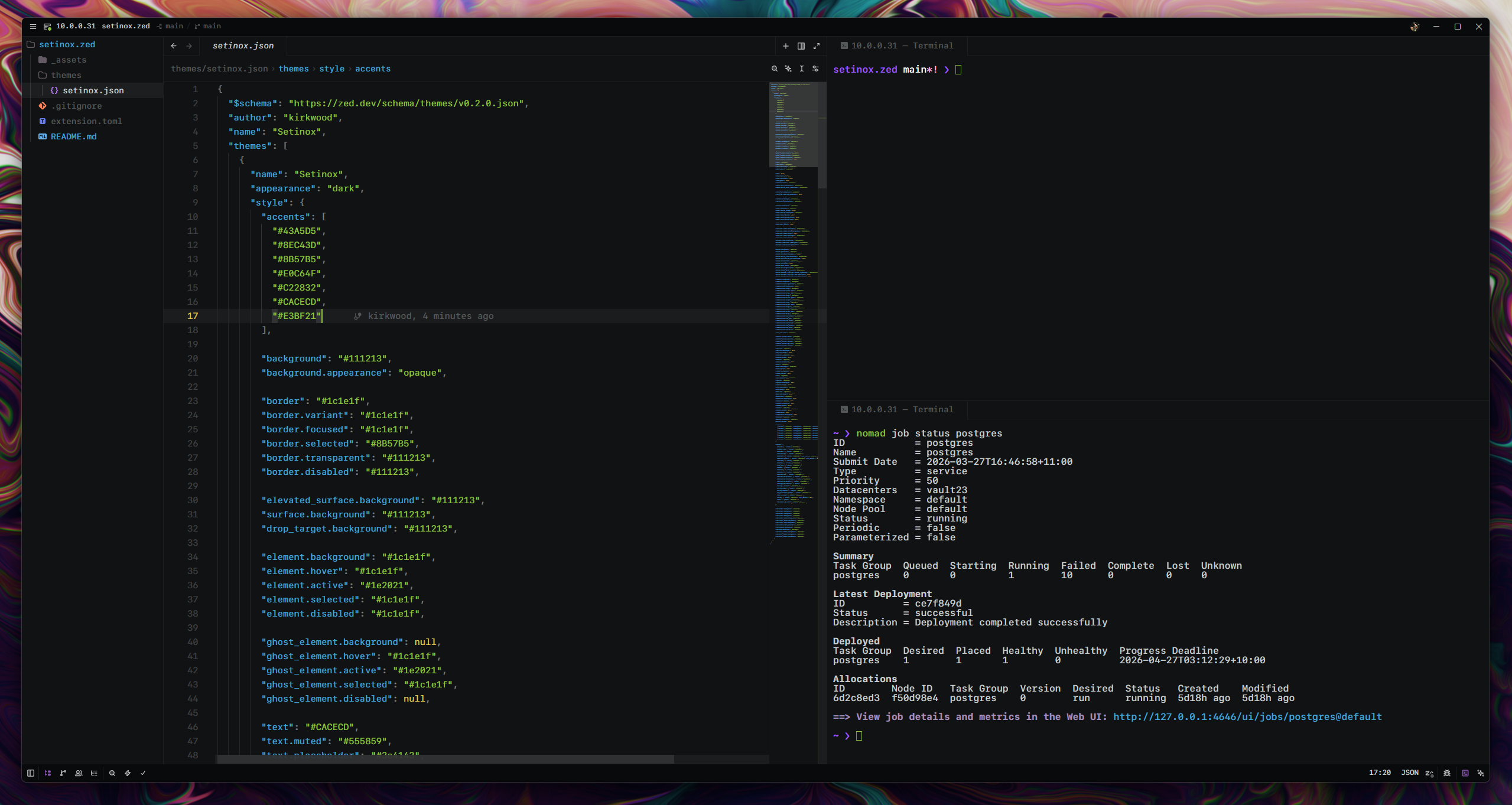Click the editor horizontal scrollbar thumb

(x=446, y=760)
